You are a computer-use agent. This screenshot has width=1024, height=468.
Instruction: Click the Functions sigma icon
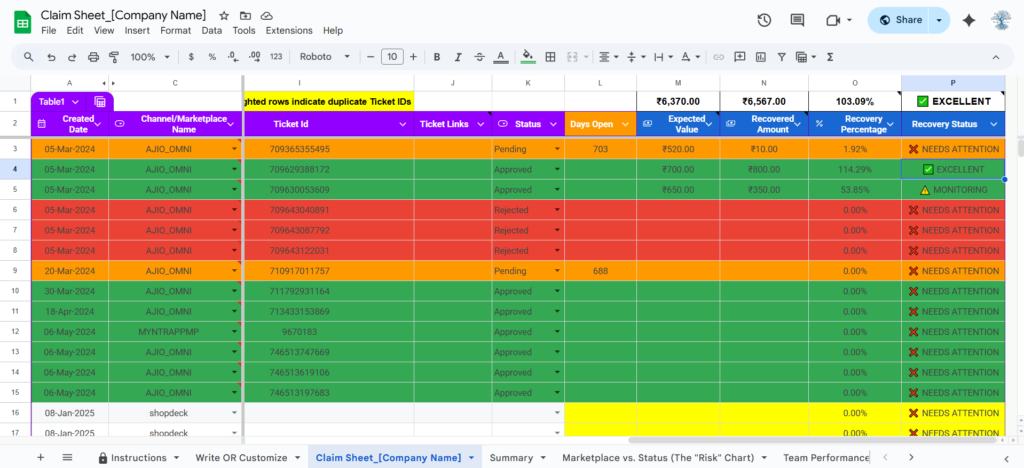pos(831,57)
